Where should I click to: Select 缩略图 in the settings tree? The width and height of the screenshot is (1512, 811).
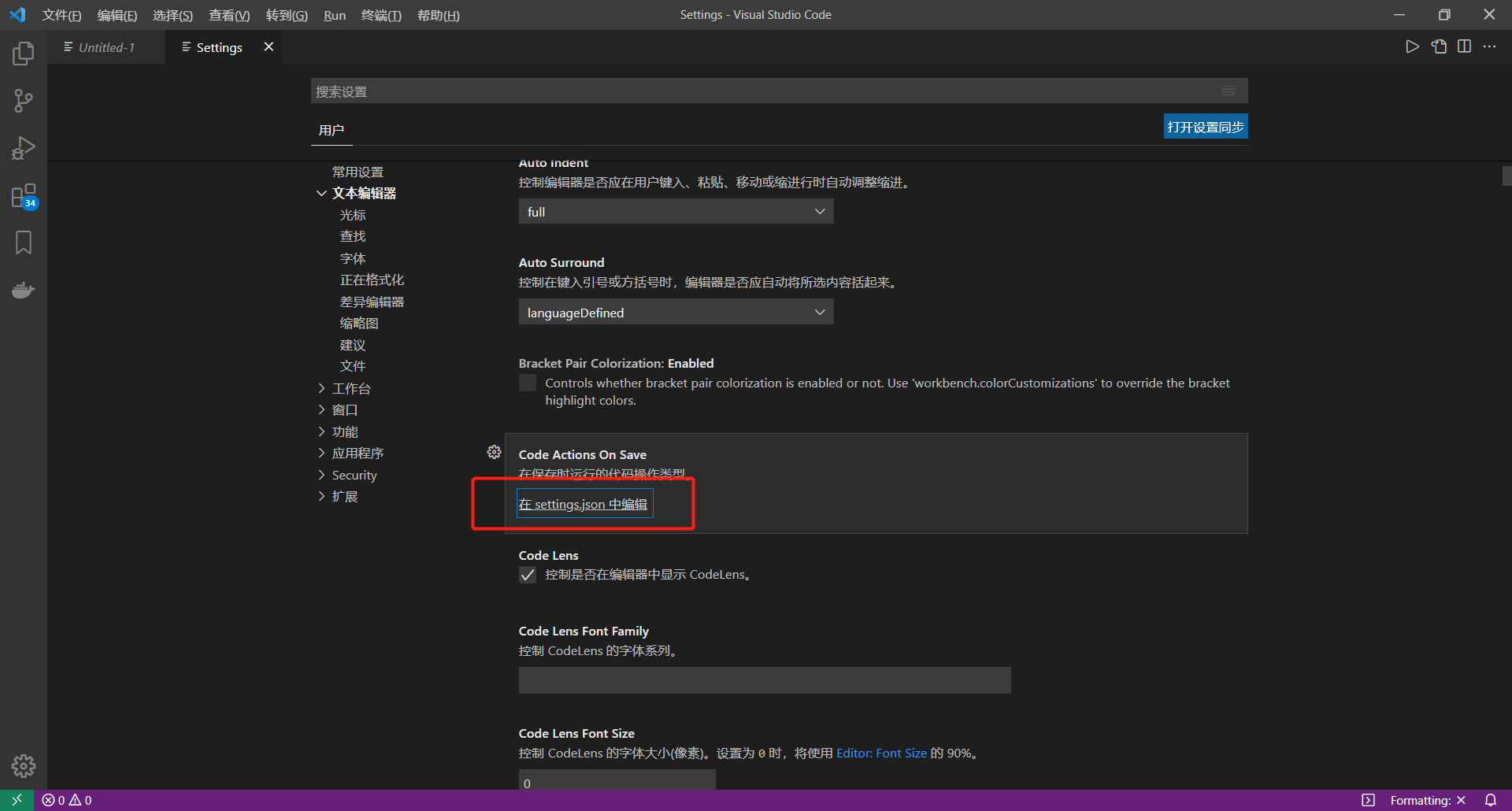[359, 323]
